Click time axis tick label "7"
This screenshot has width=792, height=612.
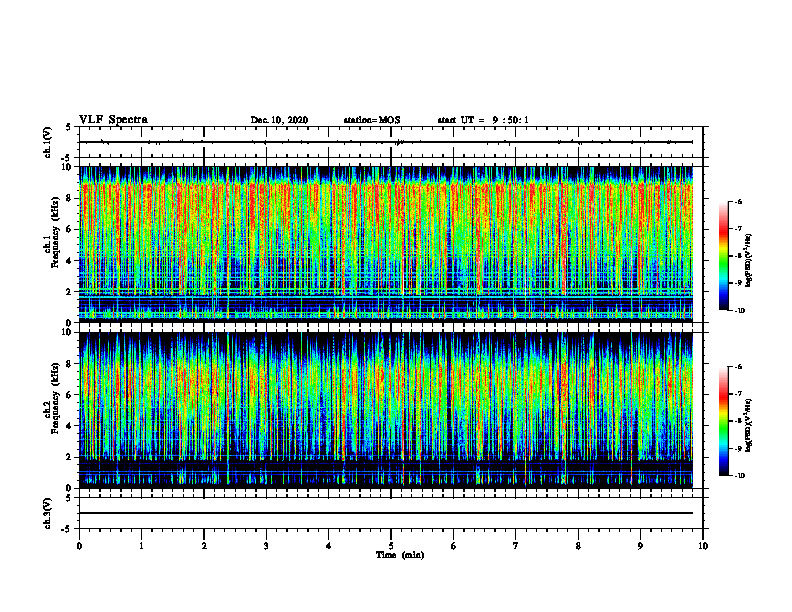pos(516,546)
